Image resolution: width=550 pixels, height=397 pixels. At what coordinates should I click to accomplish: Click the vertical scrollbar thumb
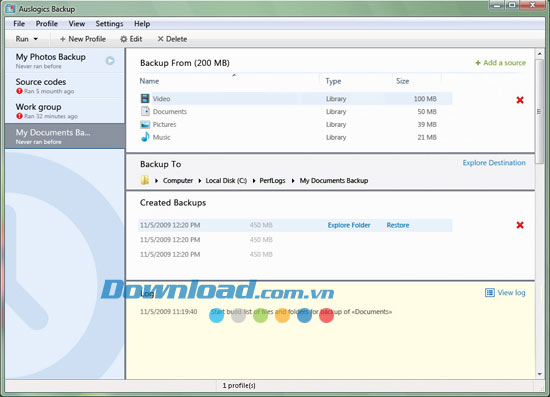tap(539, 112)
